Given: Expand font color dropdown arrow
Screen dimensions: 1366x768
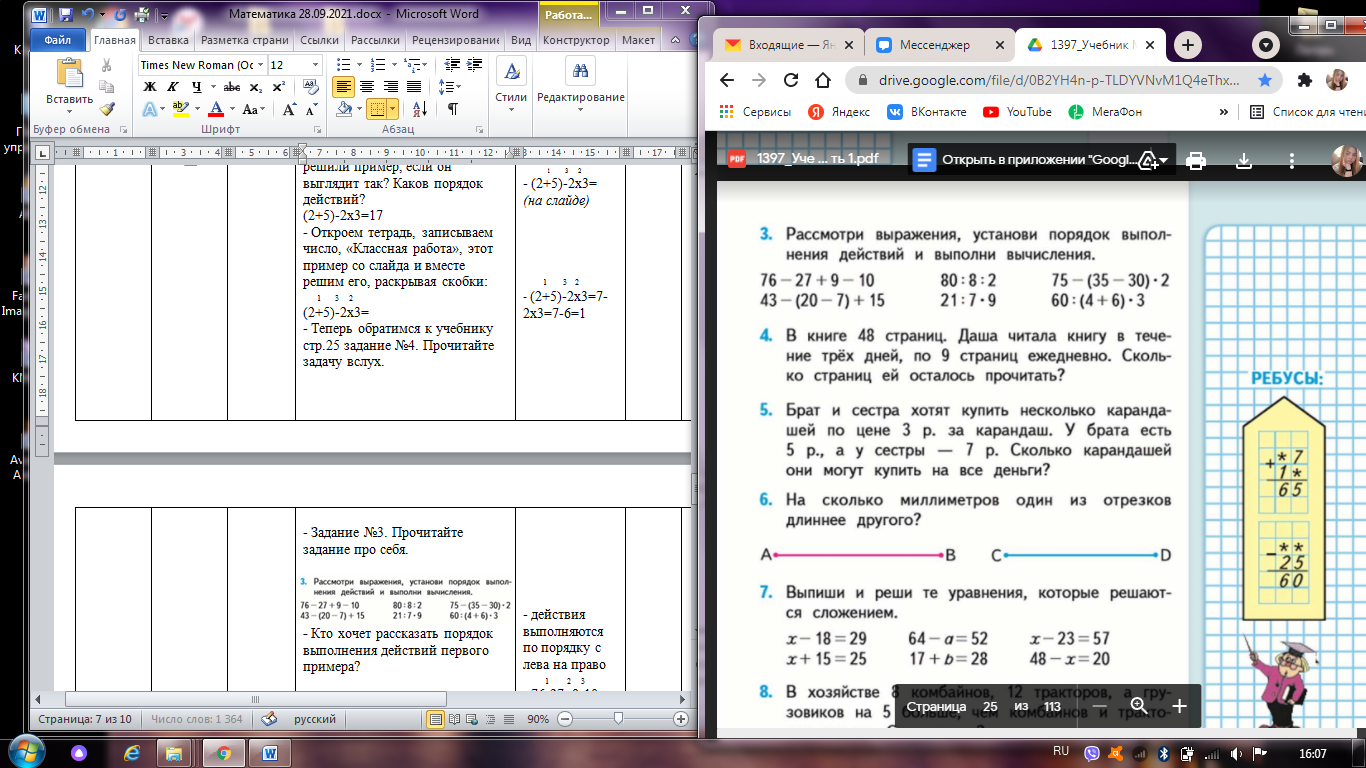Looking at the screenshot, I should (231, 109).
